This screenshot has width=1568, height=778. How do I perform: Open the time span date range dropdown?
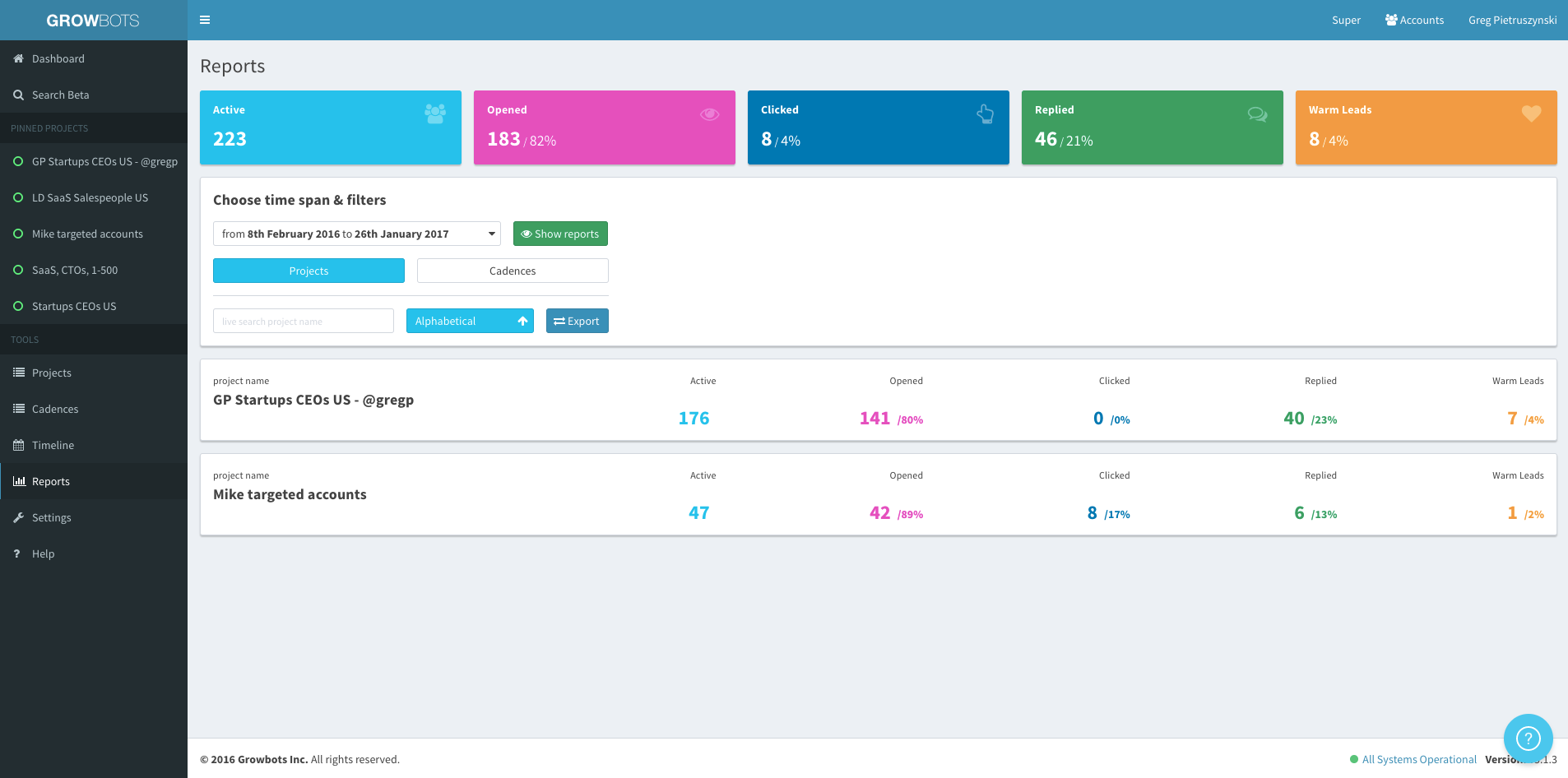point(356,234)
